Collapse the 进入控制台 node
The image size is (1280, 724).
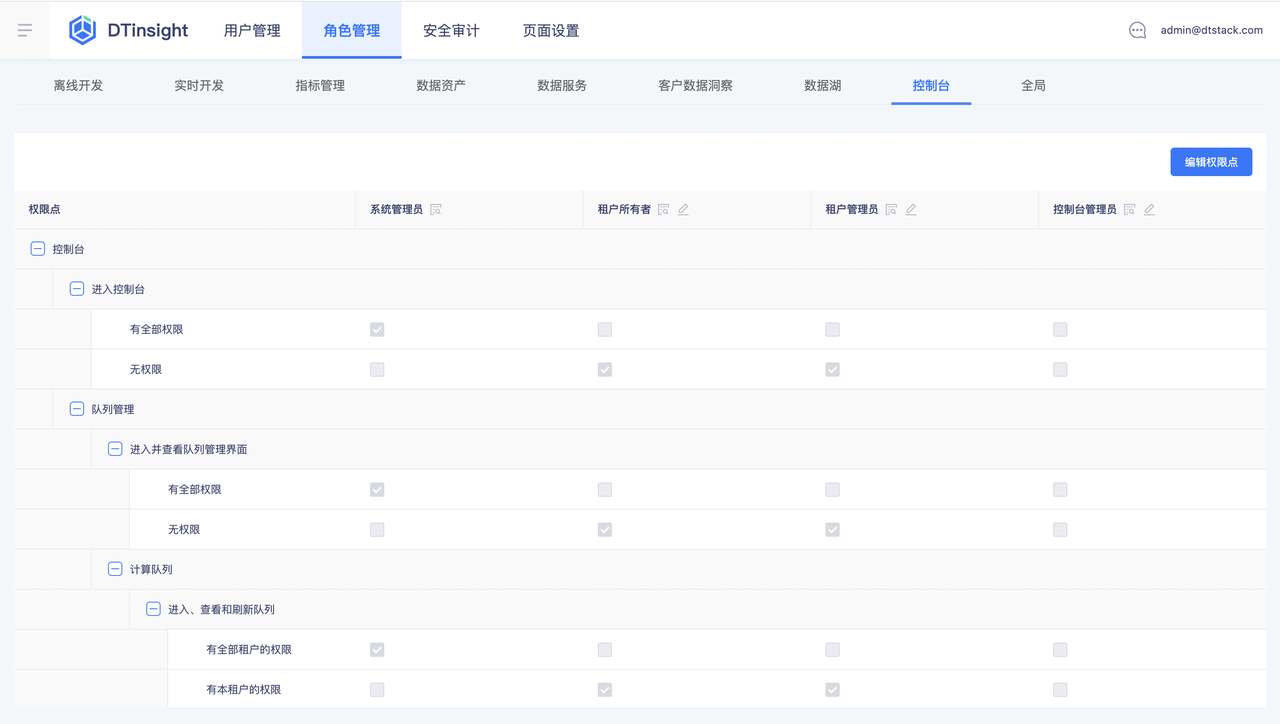[x=77, y=289]
